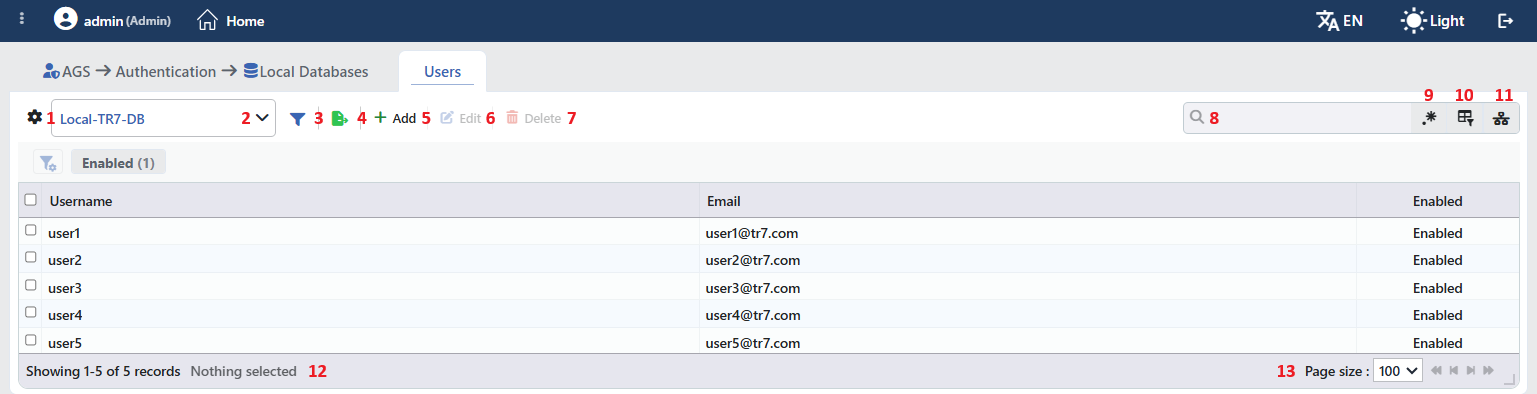Image resolution: width=1537 pixels, height=394 pixels.
Task: Check the box for user5
Action: 31,341
